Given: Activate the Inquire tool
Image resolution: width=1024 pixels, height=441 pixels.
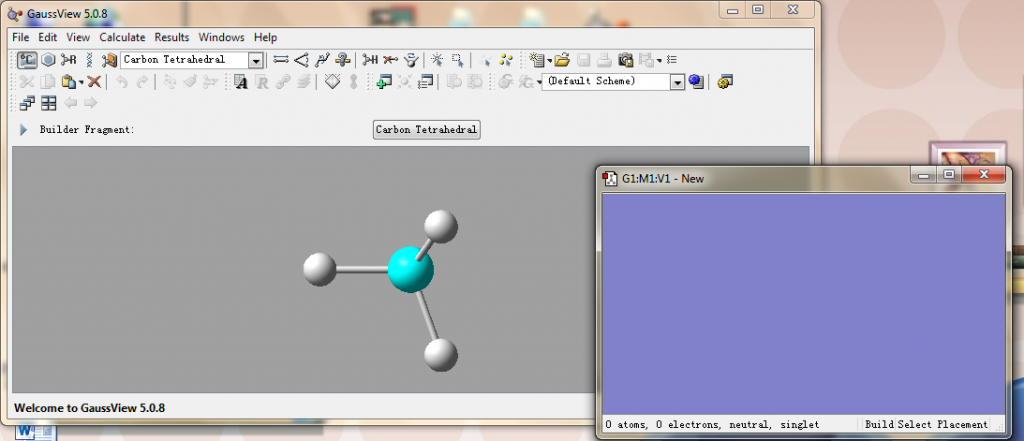Looking at the screenshot, I should pyautogui.click(x=343, y=60).
